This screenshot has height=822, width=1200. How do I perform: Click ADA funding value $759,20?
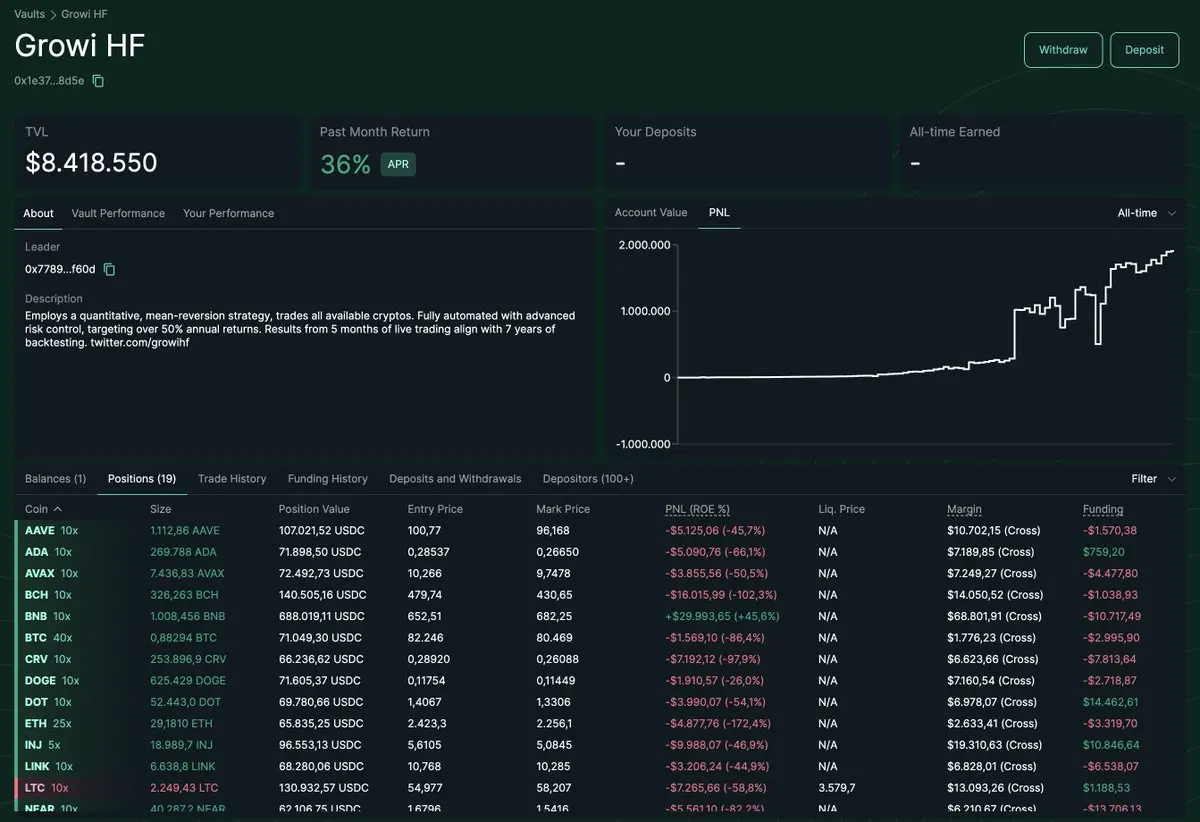[1104, 552]
